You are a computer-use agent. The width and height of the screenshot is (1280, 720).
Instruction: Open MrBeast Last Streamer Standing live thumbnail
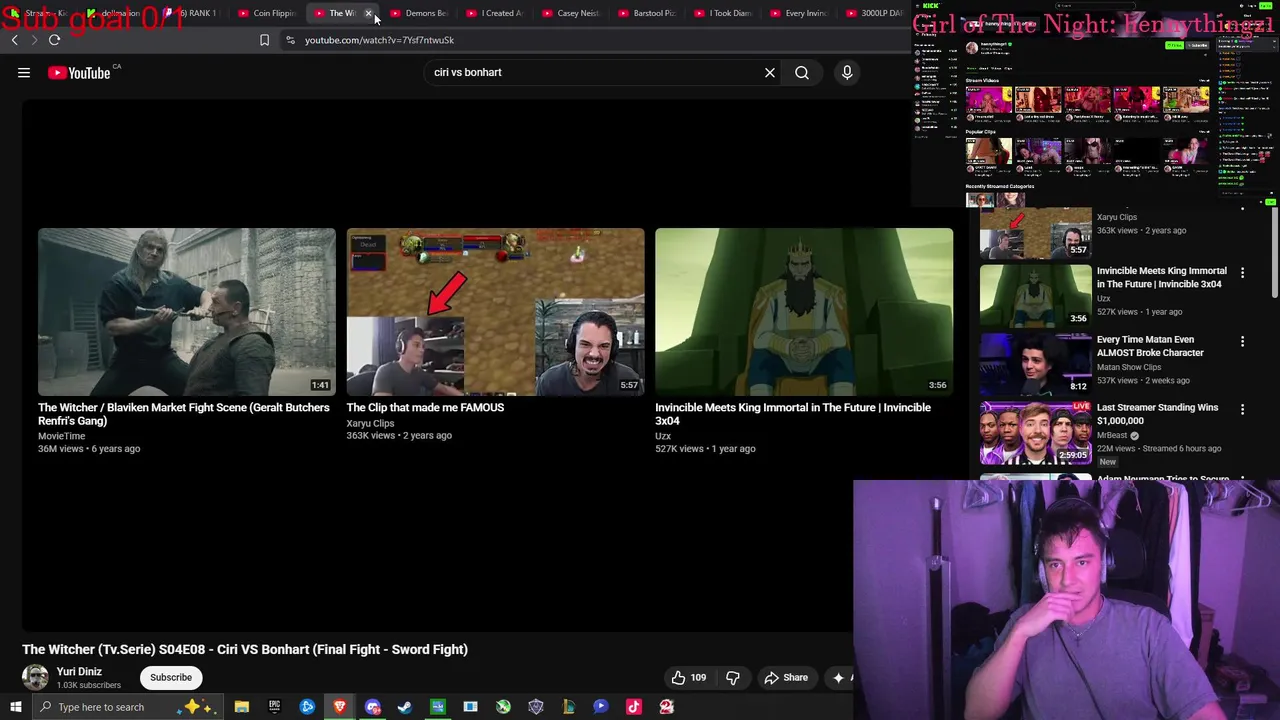point(1035,432)
